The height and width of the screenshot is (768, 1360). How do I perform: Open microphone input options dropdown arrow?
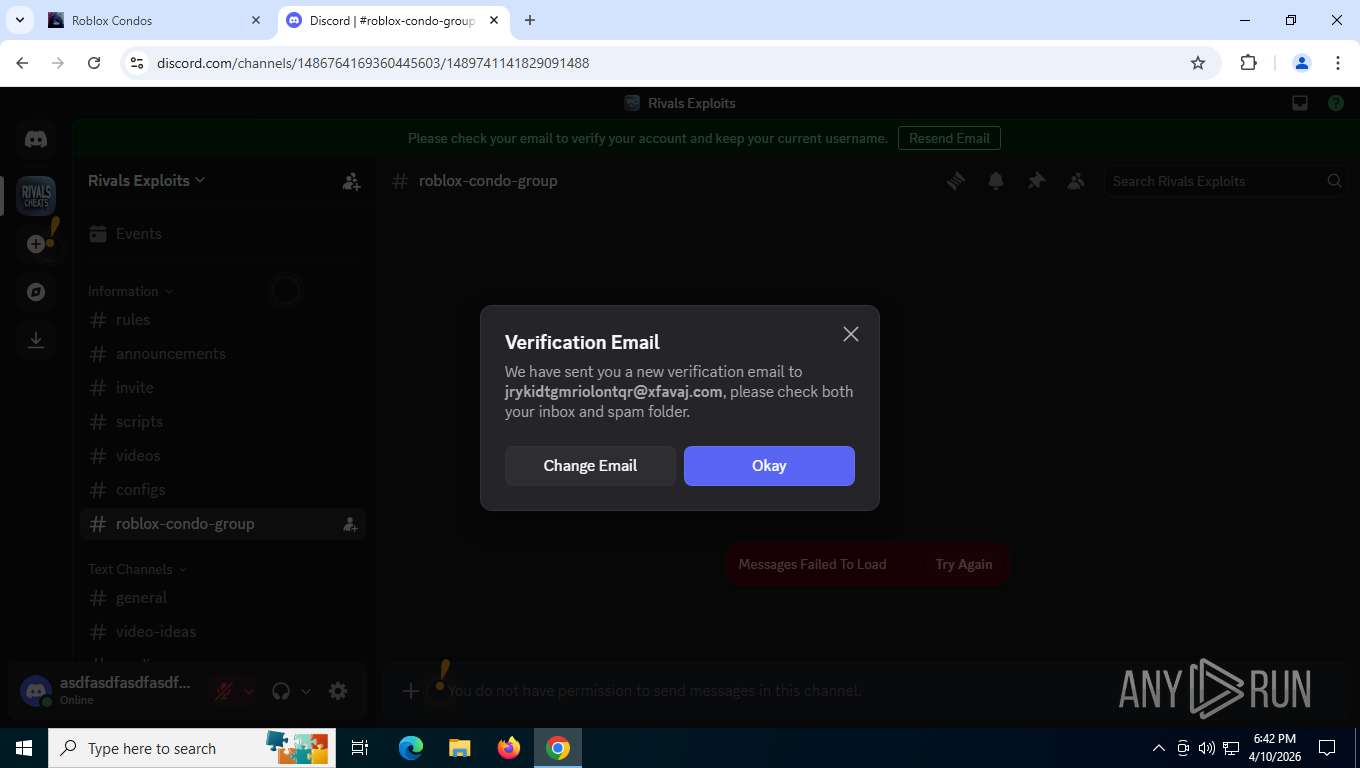249,691
